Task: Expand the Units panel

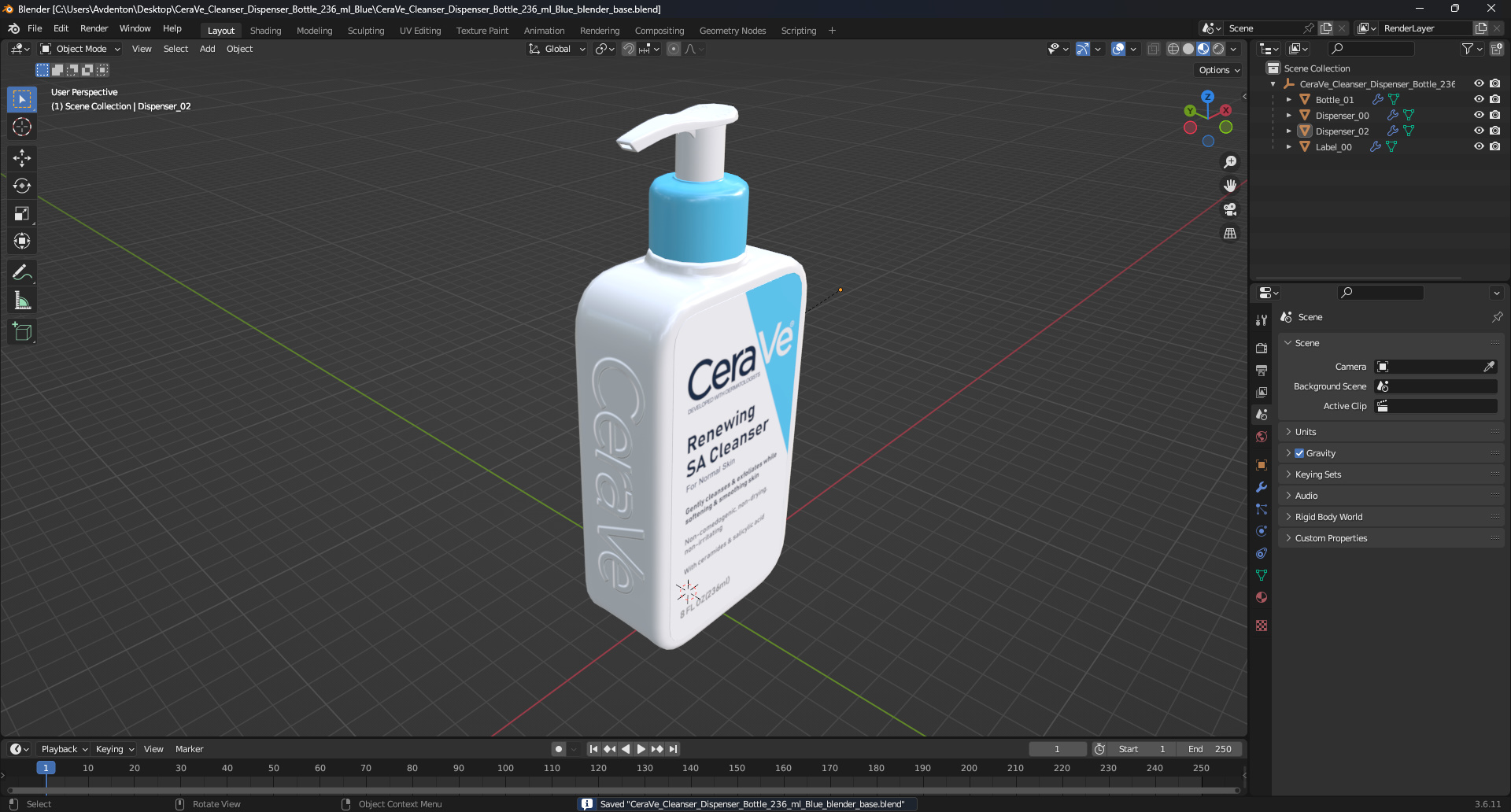Action: (1391, 432)
